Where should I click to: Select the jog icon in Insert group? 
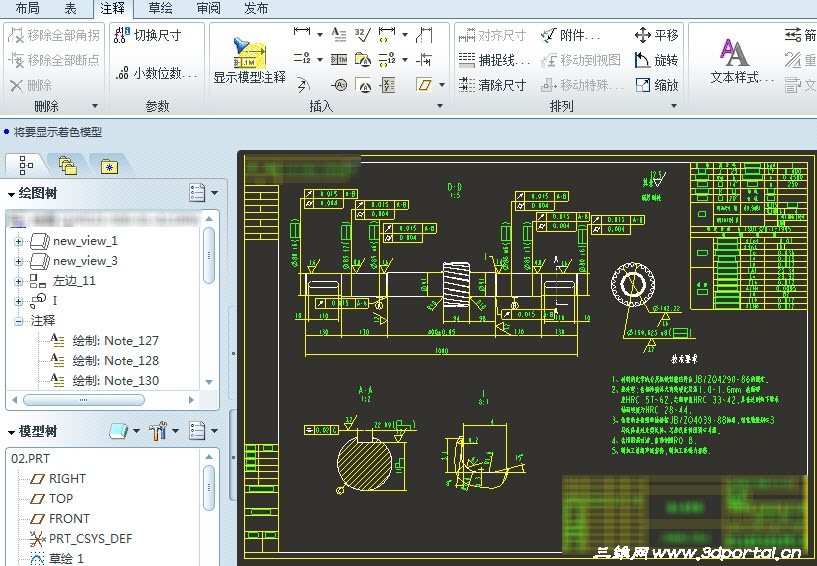coord(425,35)
